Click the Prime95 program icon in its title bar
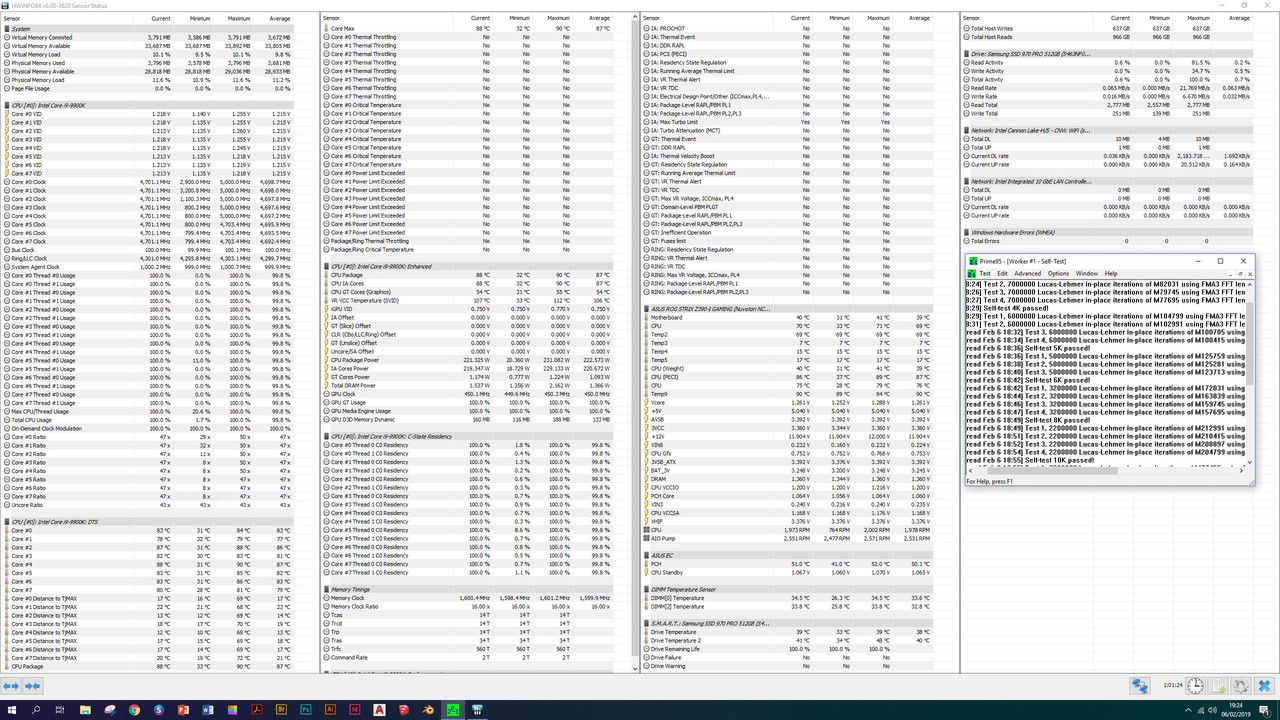 pyautogui.click(x=971, y=261)
